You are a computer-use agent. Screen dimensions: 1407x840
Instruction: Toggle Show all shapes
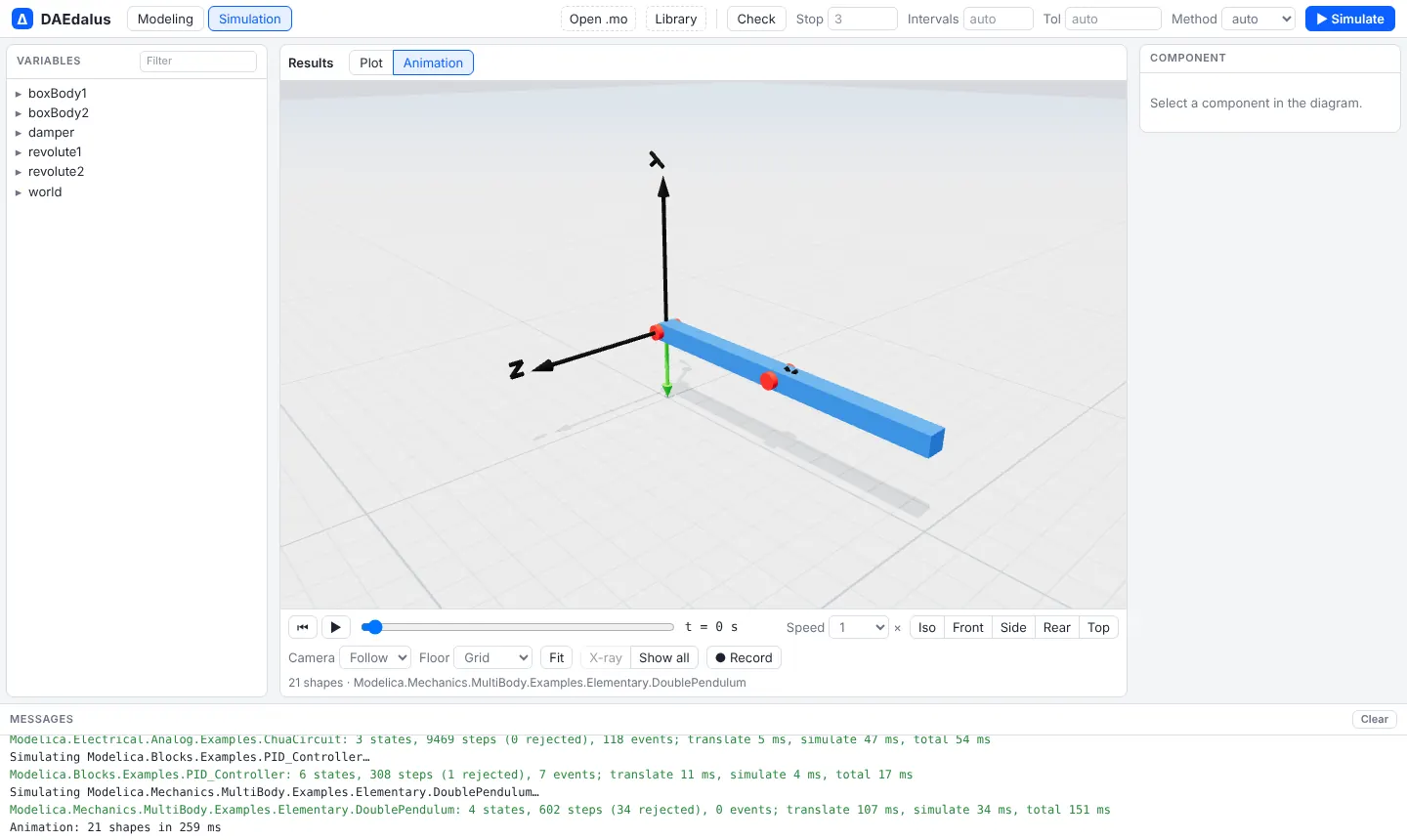[x=664, y=657]
